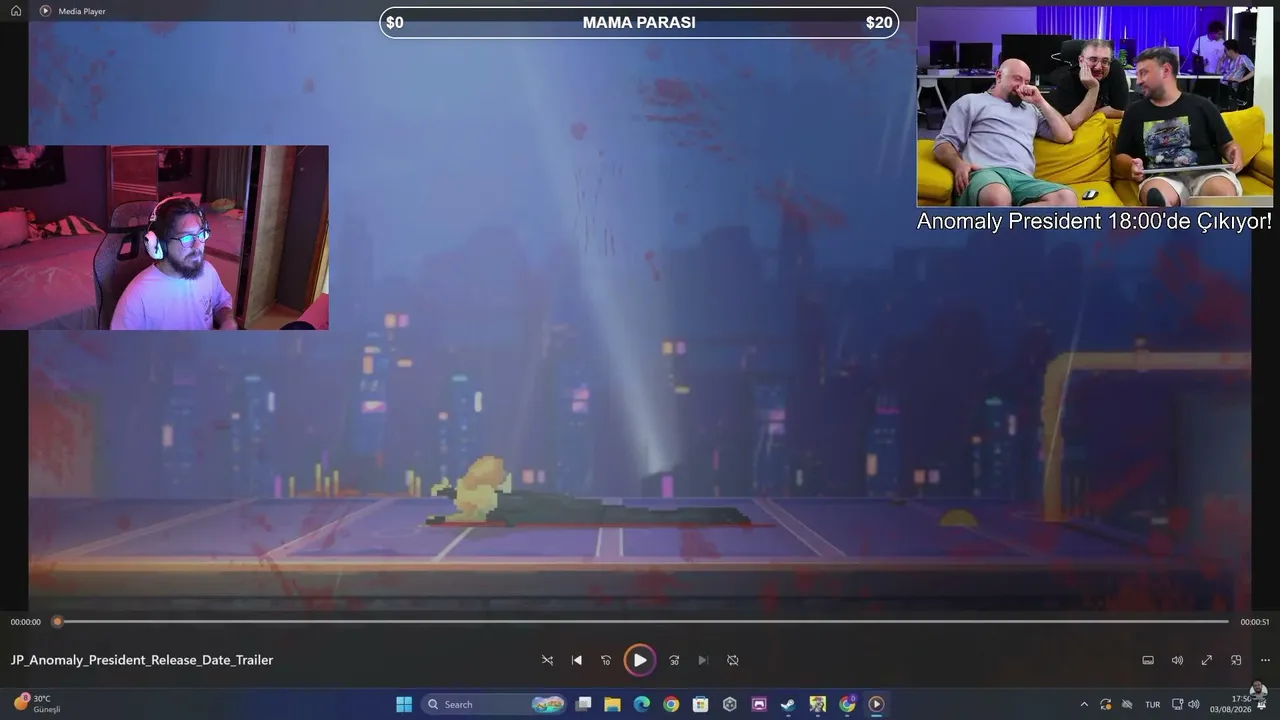Screen dimensions: 1280x720
Task: Click the yellow couch camera overlay
Action: pyautogui.click(x=1095, y=106)
